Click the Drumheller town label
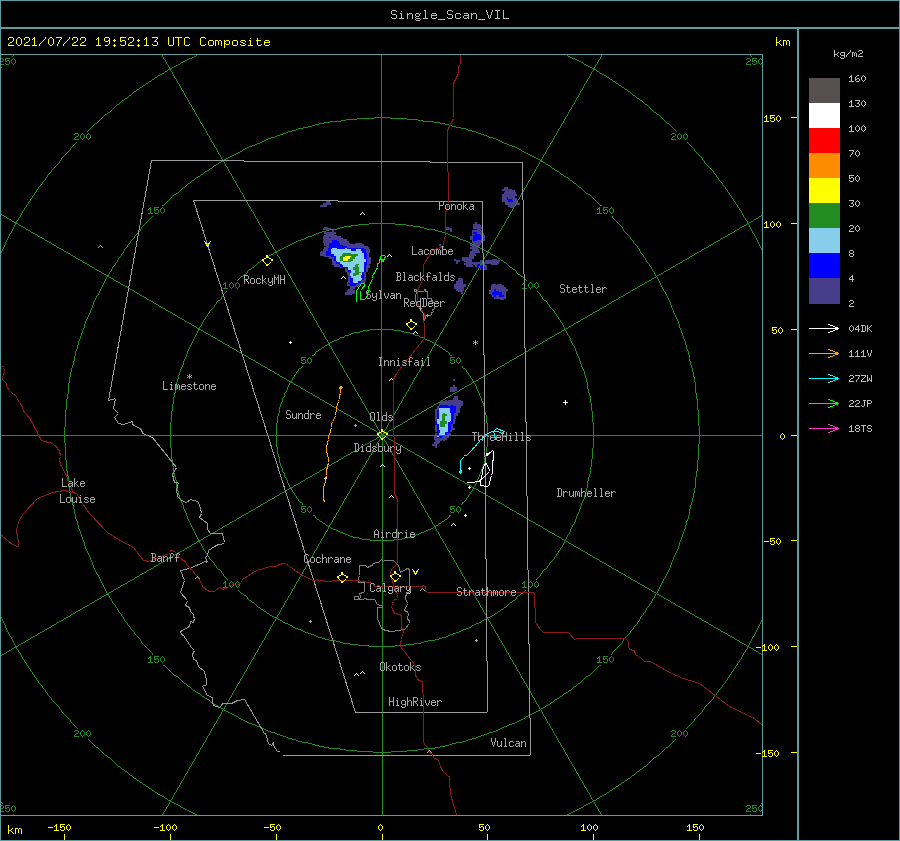This screenshot has width=900, height=841. click(x=586, y=493)
